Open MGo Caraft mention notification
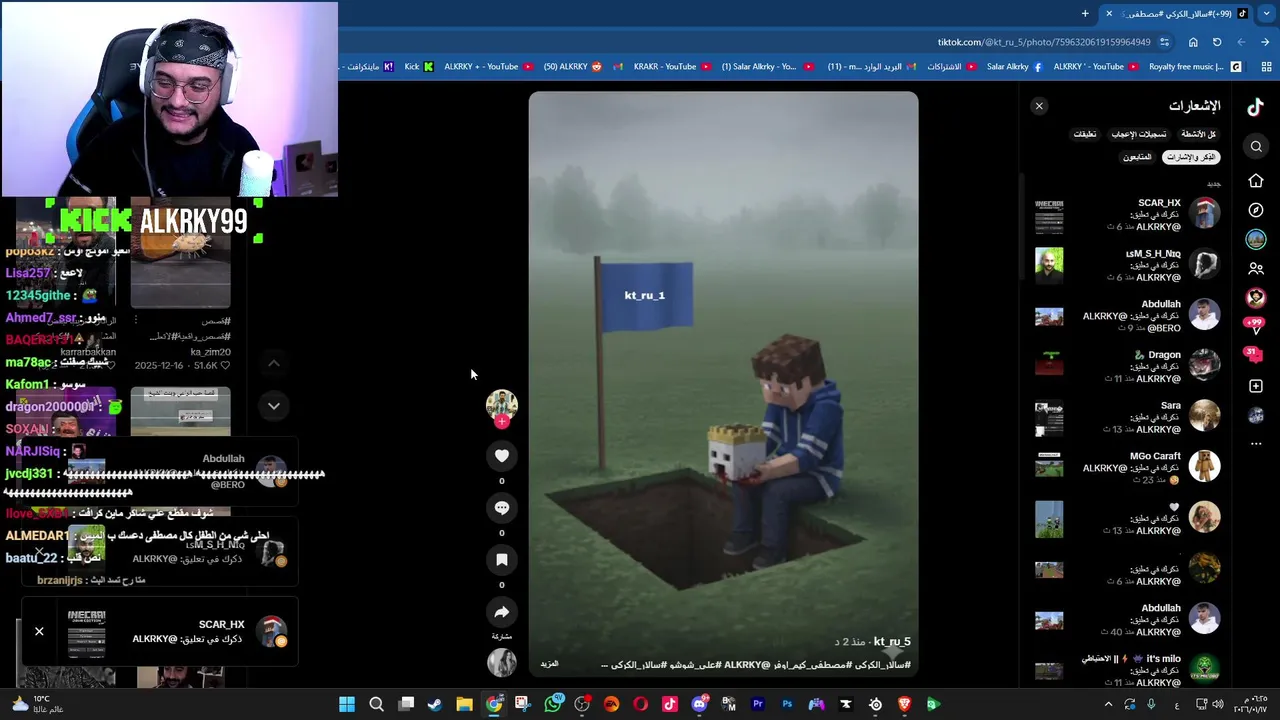 (1128, 468)
